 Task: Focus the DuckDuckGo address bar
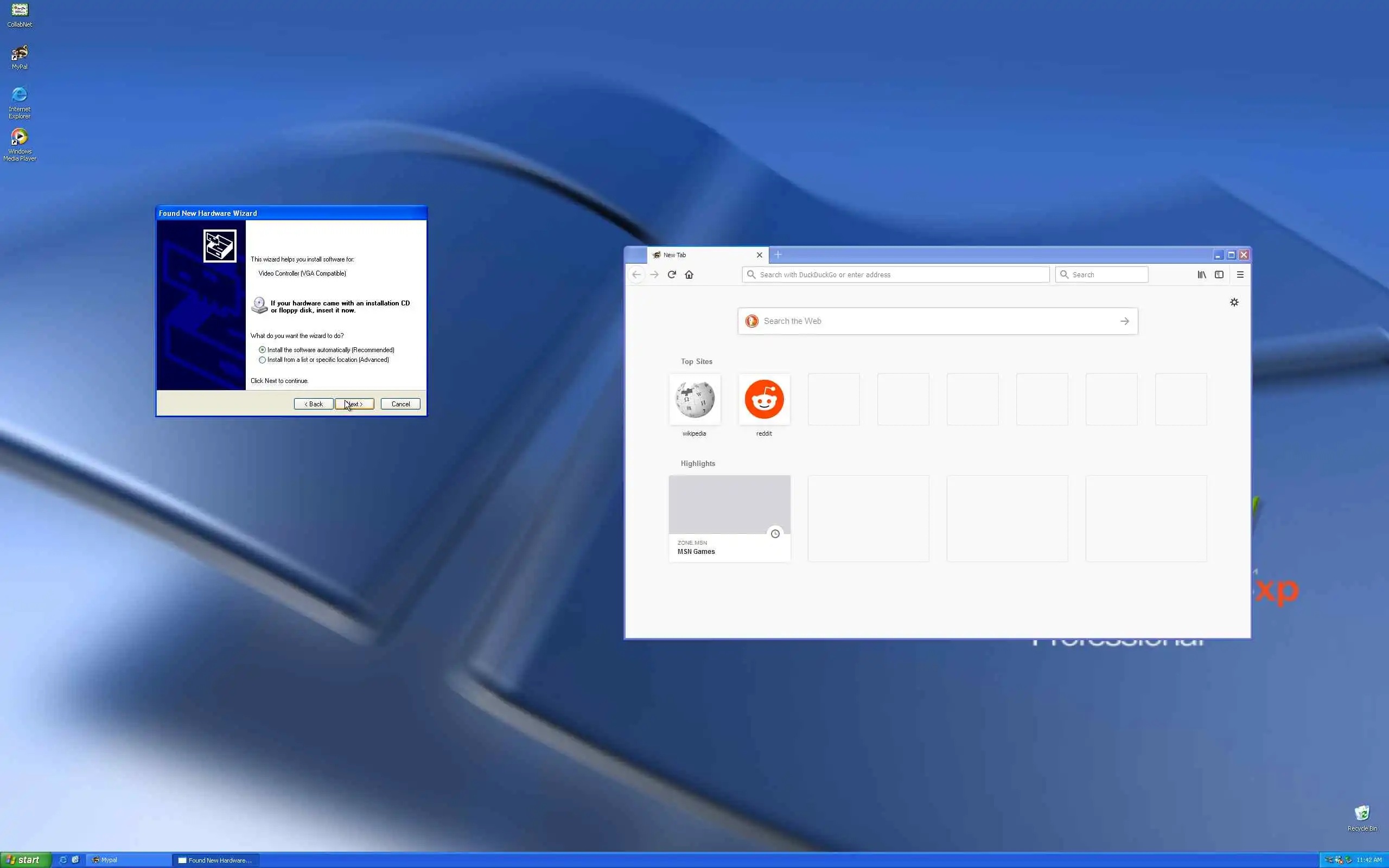click(x=895, y=275)
